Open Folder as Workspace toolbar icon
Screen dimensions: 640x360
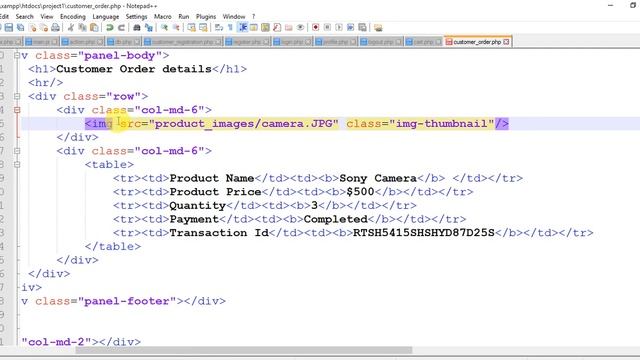(289, 28)
